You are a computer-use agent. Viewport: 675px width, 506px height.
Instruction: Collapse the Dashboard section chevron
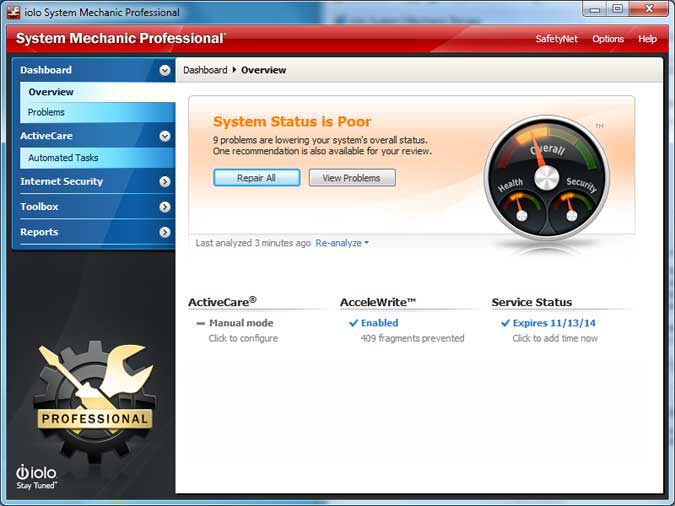(x=164, y=70)
